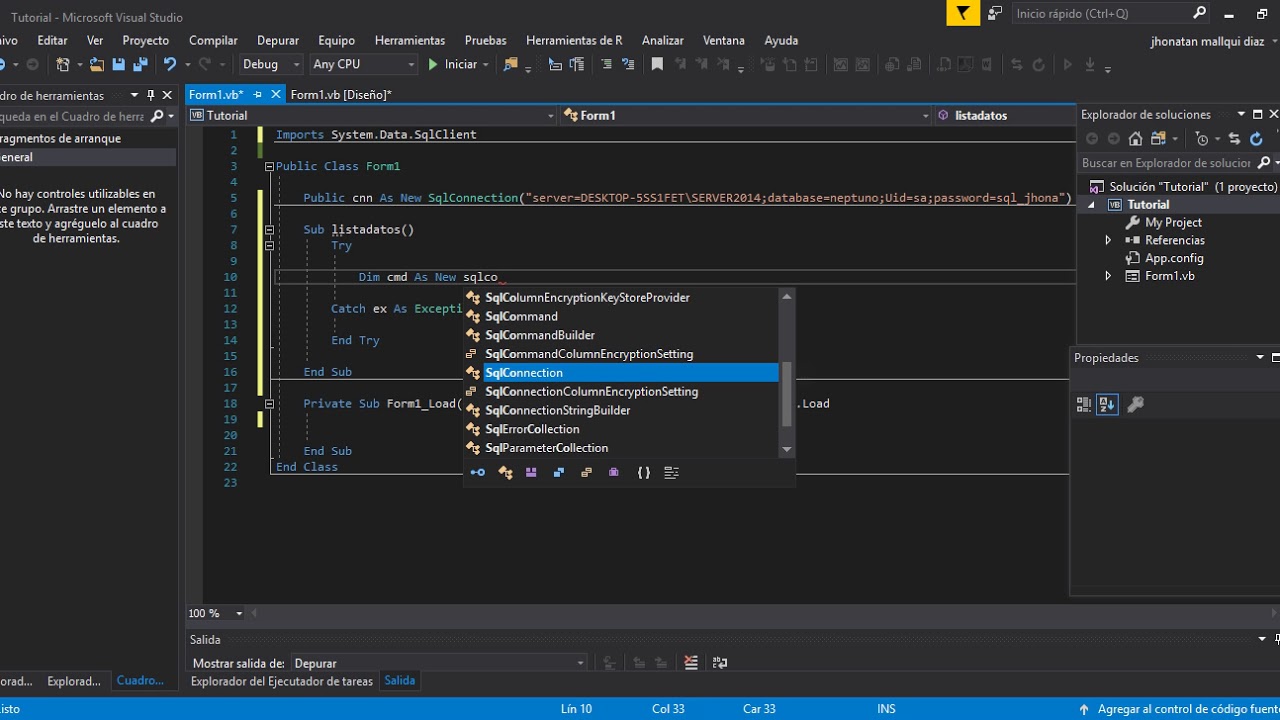Open the Depurar menu
The image size is (1280, 720).
pyautogui.click(x=278, y=40)
